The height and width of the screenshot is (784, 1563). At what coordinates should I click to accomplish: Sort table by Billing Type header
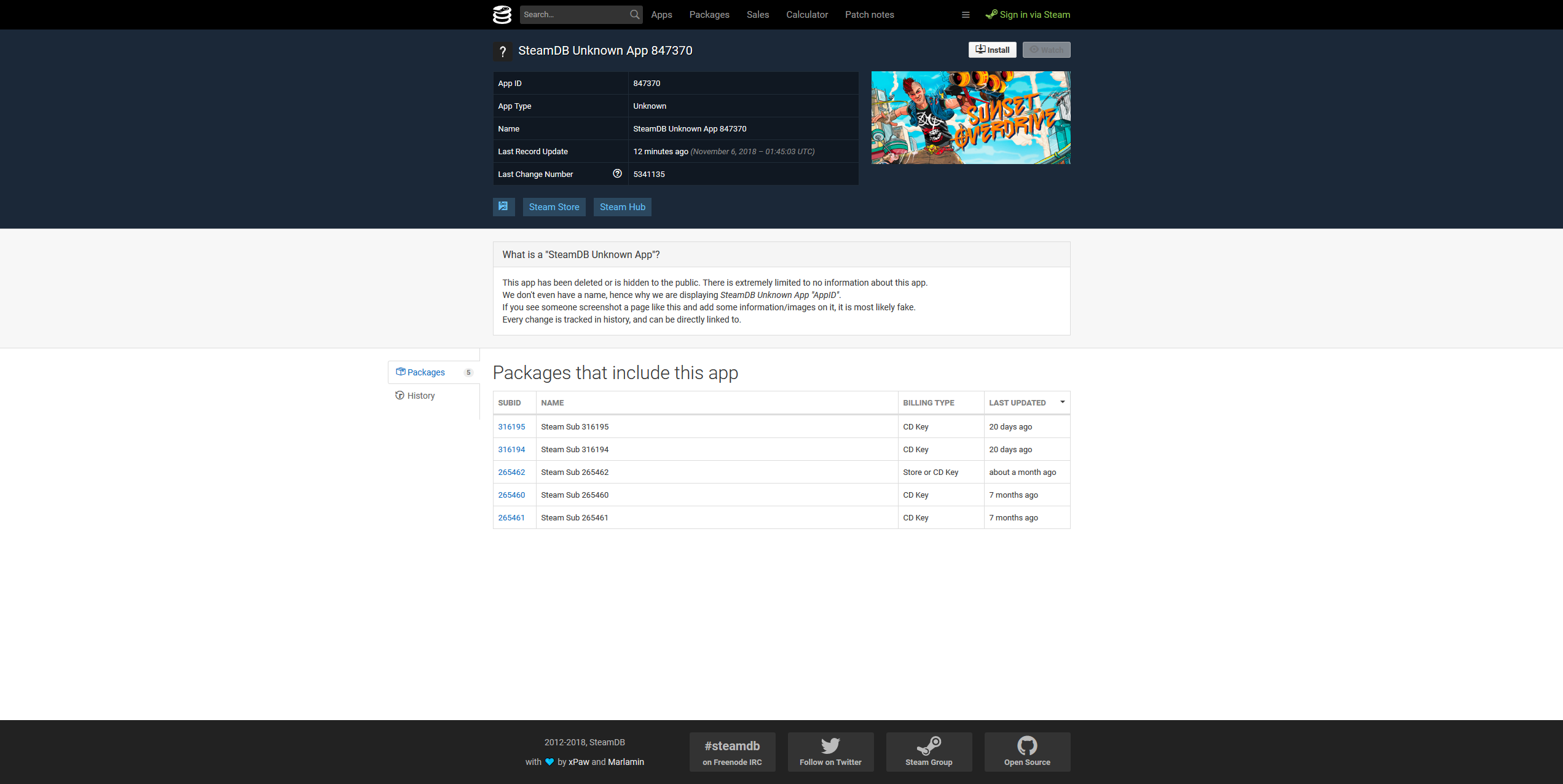pos(928,403)
